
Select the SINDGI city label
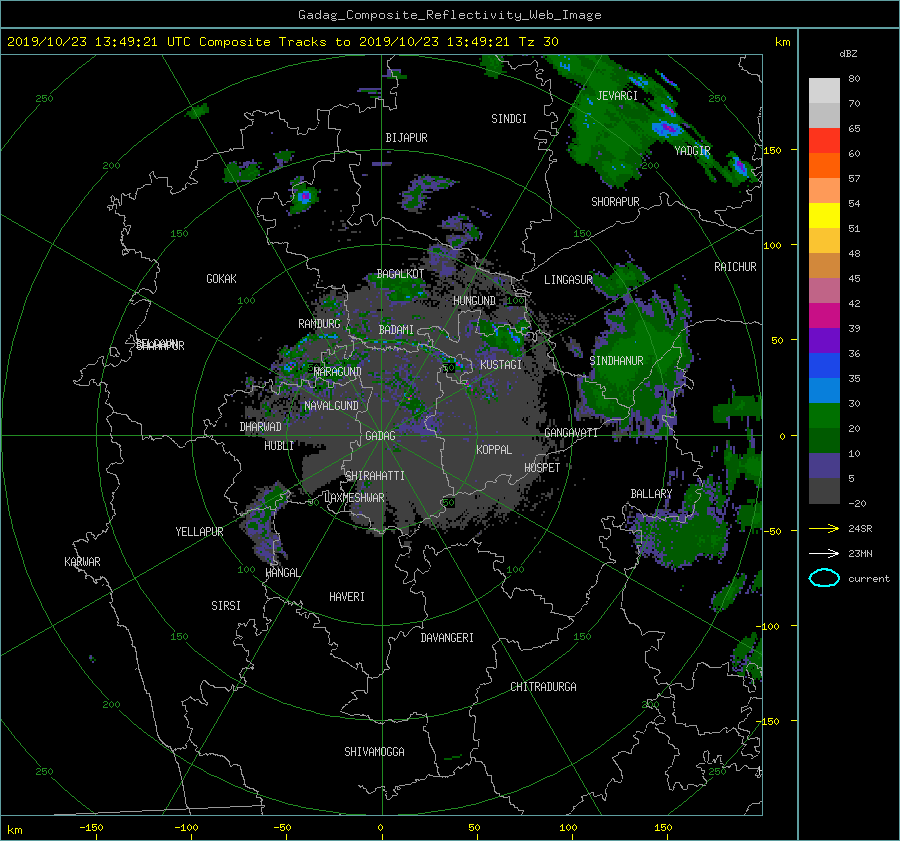509,118
